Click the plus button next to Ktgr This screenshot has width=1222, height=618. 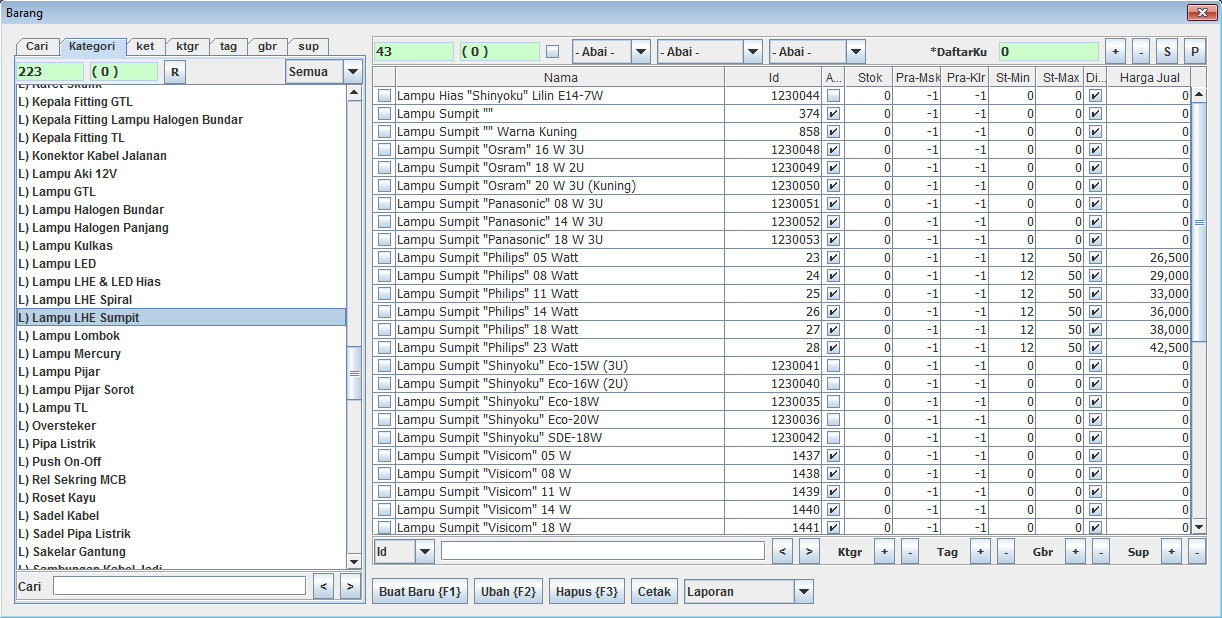pyautogui.click(x=884, y=551)
